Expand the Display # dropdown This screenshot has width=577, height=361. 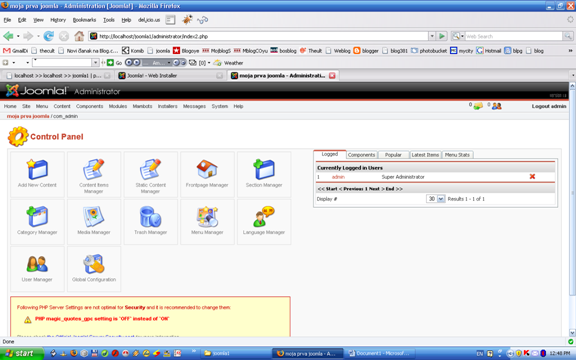[x=440, y=199]
